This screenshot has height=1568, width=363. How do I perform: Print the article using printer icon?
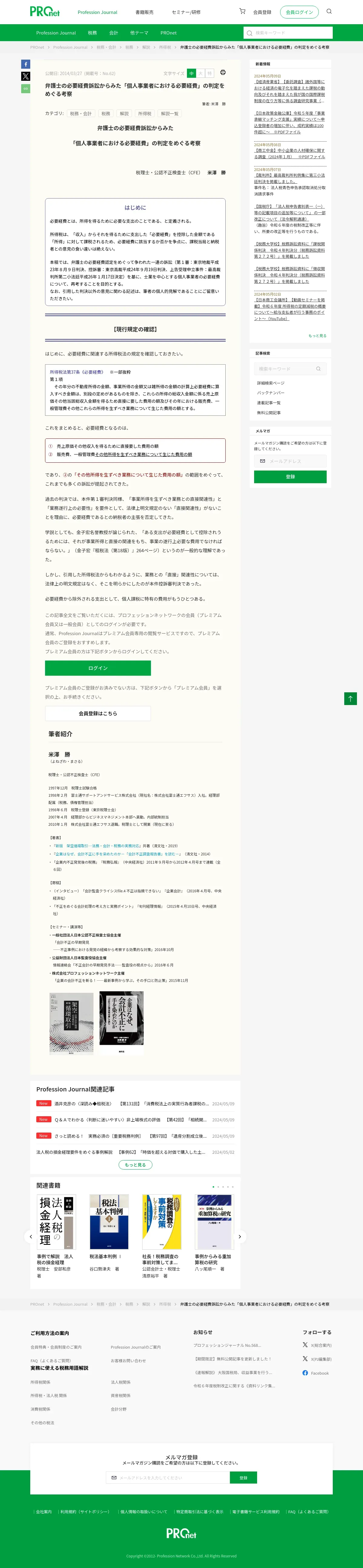pos(223,73)
